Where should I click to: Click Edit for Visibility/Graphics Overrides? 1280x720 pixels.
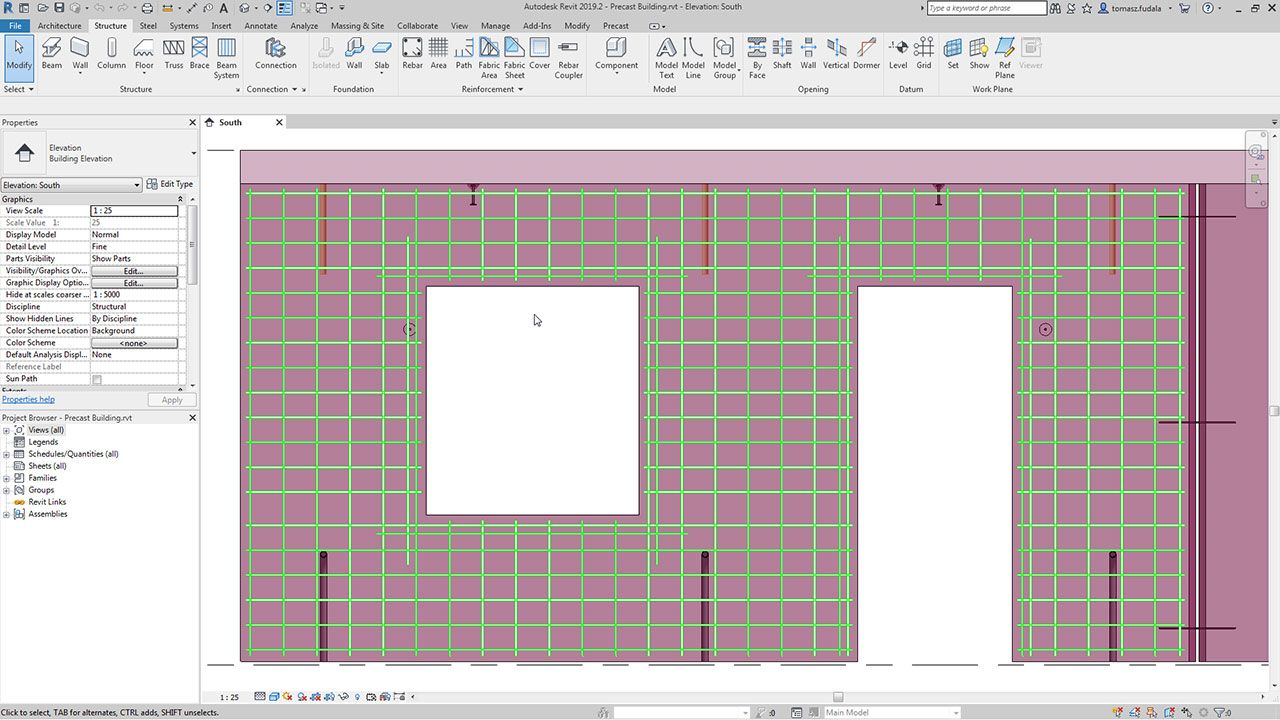point(133,271)
